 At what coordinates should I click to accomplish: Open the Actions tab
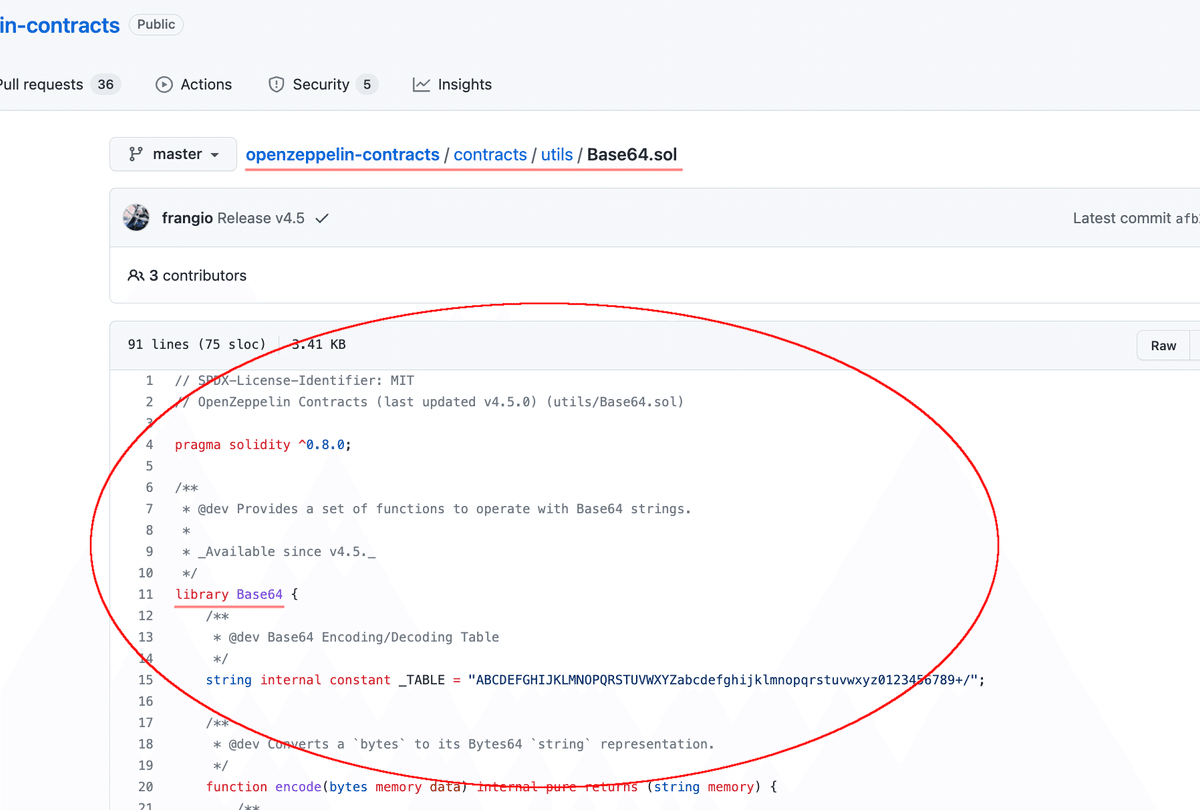coord(194,85)
